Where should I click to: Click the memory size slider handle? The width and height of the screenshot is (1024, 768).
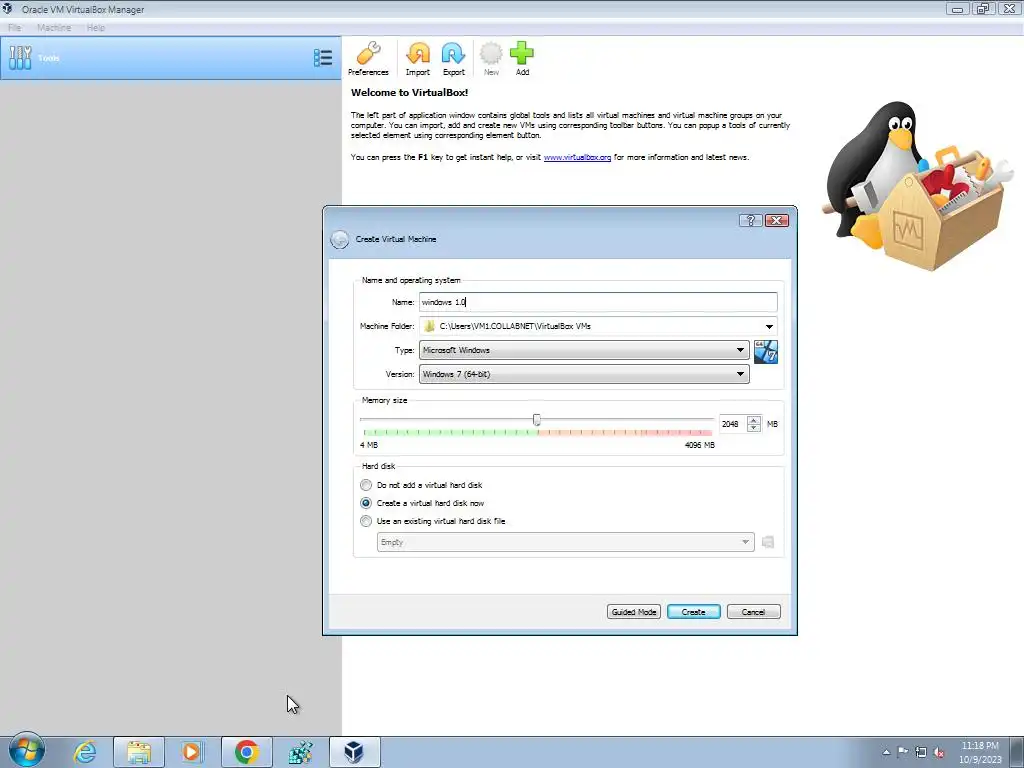(537, 420)
